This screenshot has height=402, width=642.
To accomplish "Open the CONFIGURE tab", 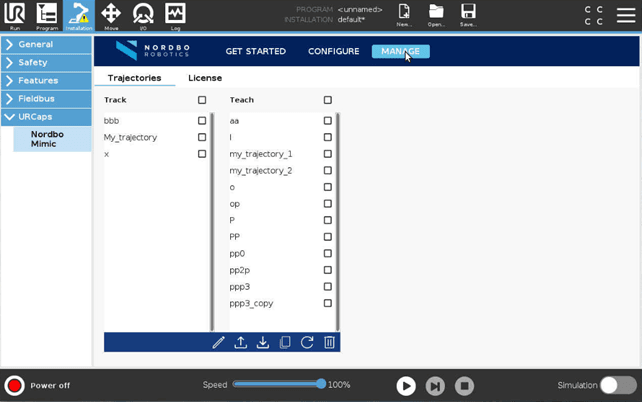I will click(333, 52).
